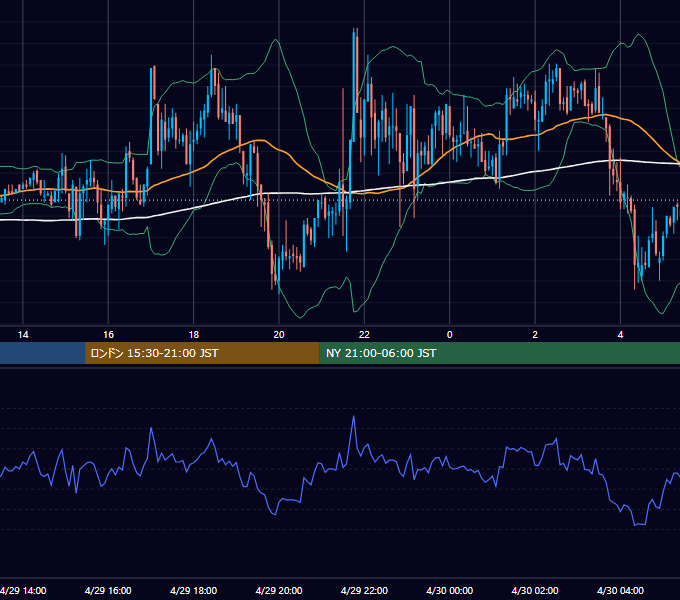
Task: Click the 20 hour label on price chart axis
Action: tap(279, 335)
